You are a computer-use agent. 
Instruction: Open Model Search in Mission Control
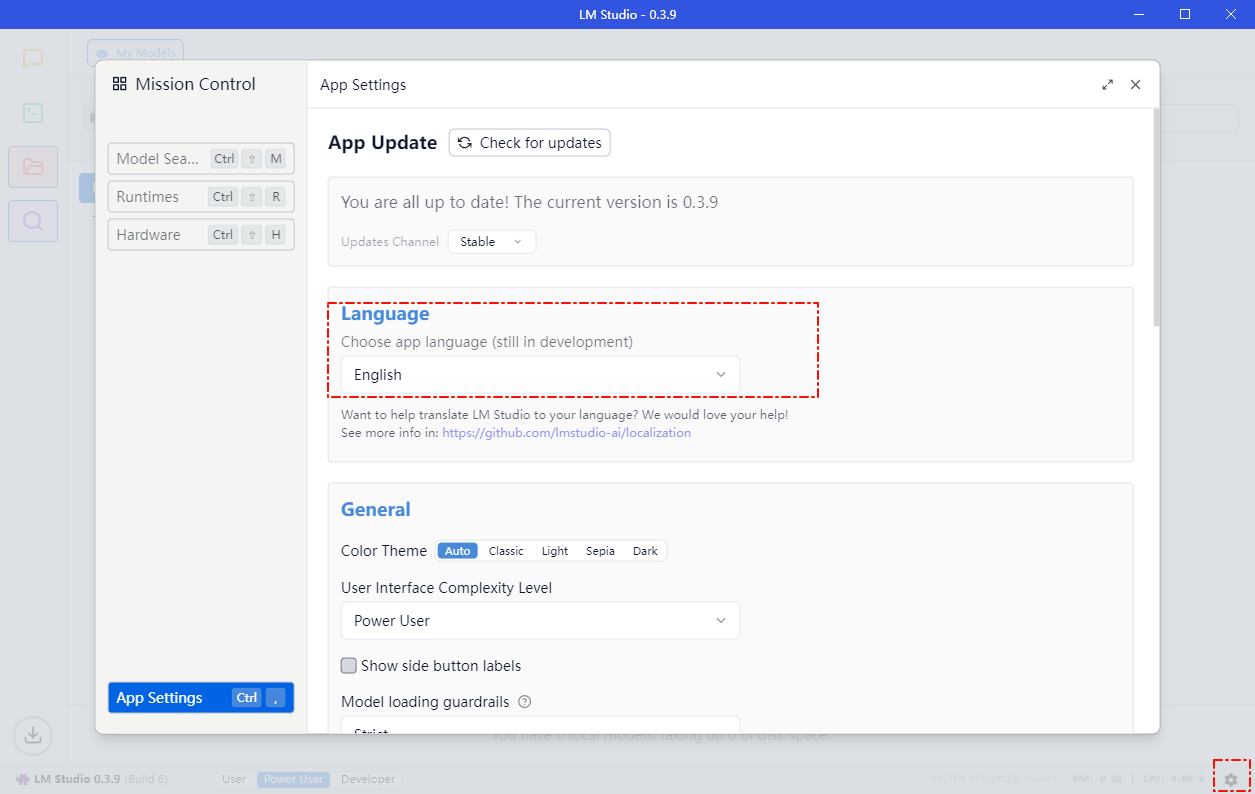201,159
